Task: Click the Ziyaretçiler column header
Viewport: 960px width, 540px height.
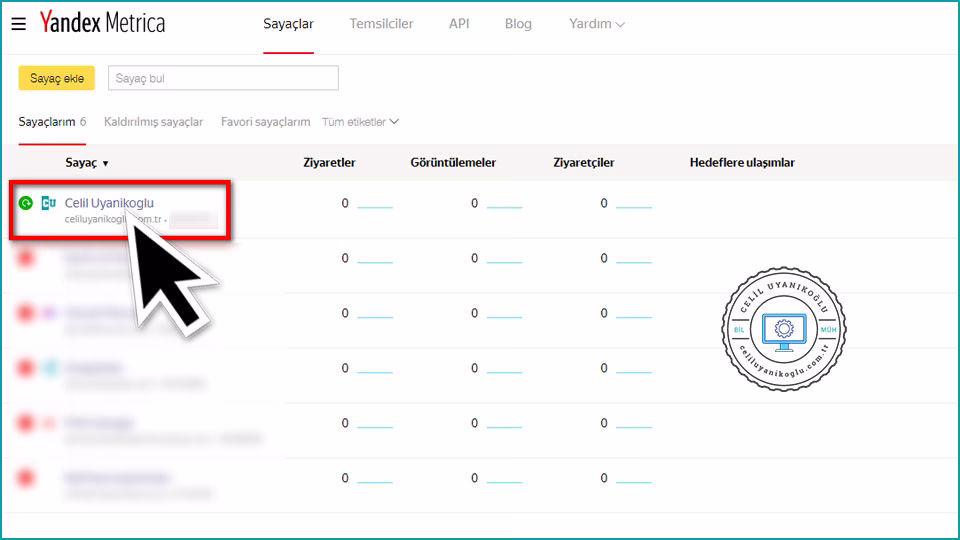Action: (x=583, y=163)
